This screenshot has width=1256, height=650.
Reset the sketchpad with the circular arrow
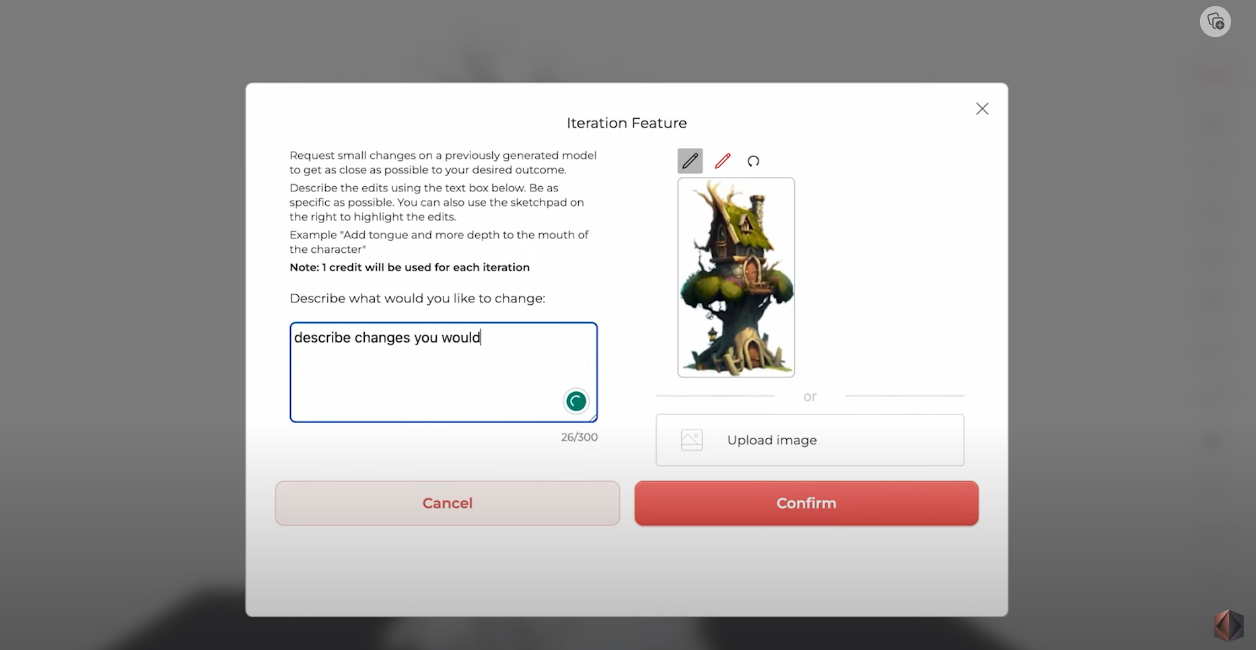pos(753,161)
